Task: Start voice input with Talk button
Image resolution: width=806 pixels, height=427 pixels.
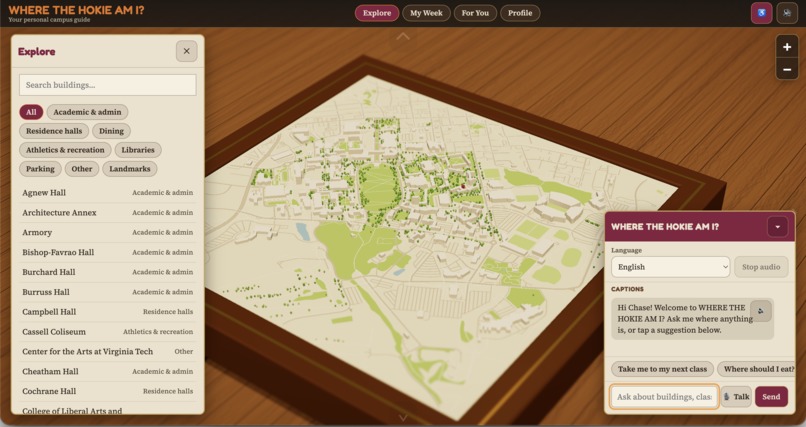Action: coord(736,397)
